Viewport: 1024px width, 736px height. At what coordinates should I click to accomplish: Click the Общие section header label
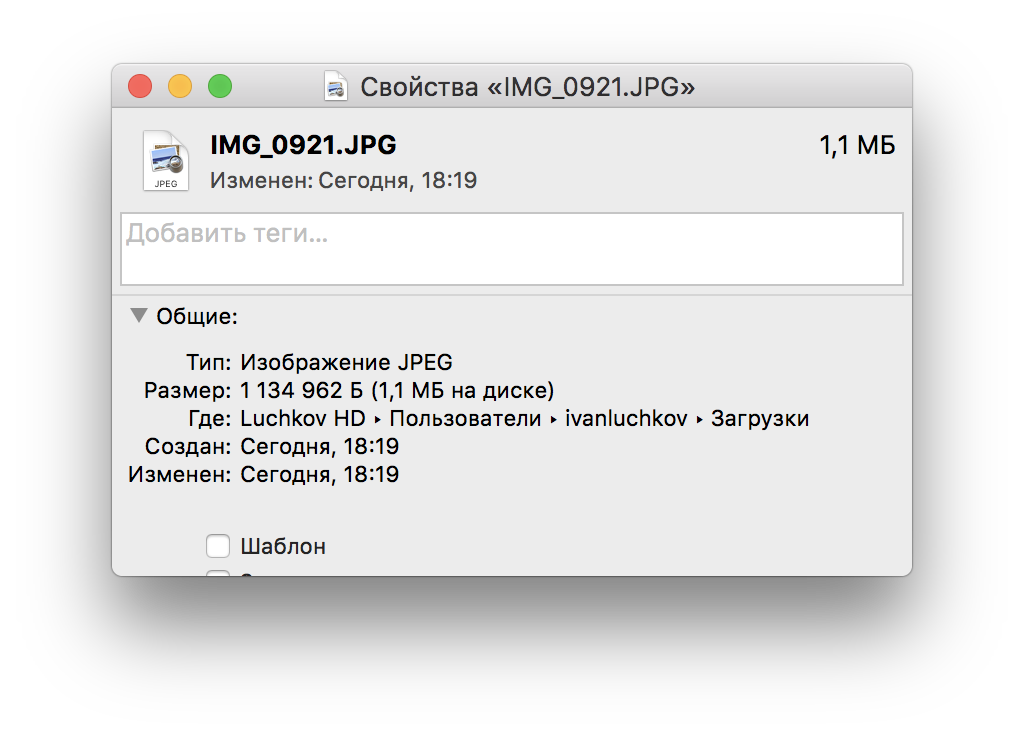pyautogui.click(x=197, y=317)
